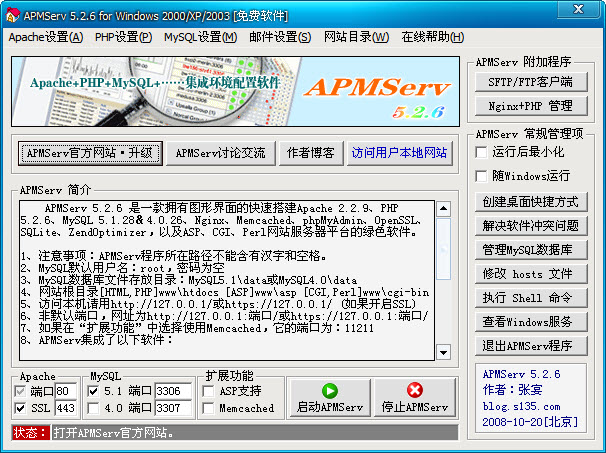Viewport: 606px width, 453px height.
Task: Click scroll down arrow in 简介 box
Action: [x=443, y=352]
